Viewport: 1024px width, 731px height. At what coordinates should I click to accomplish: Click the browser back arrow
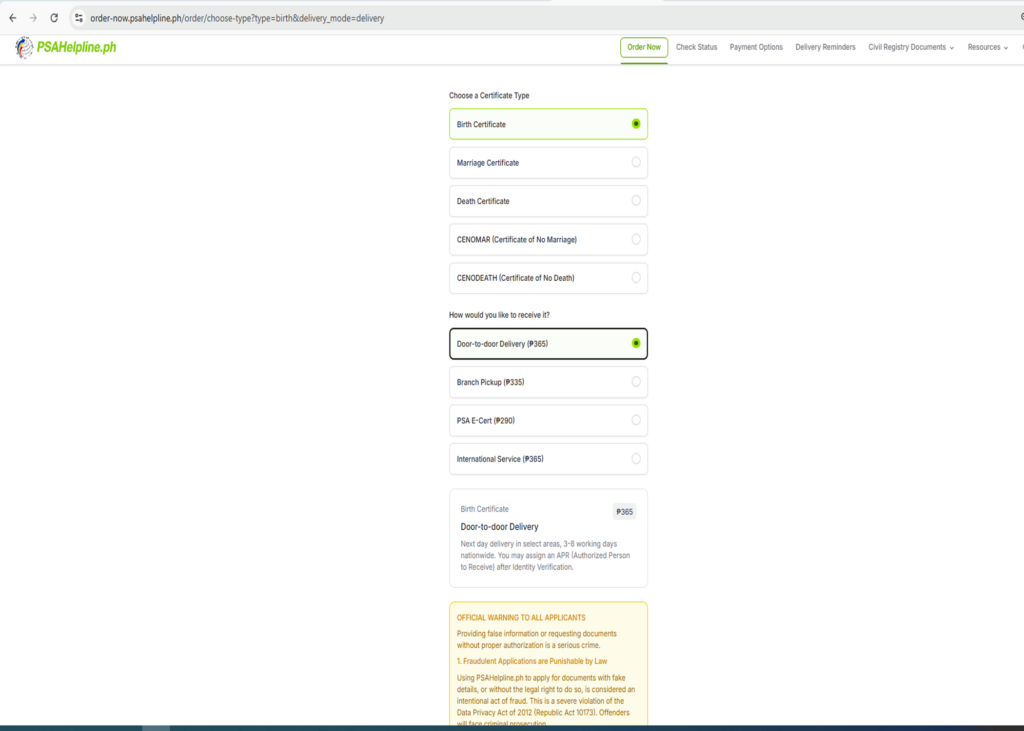pyautogui.click(x=13, y=18)
